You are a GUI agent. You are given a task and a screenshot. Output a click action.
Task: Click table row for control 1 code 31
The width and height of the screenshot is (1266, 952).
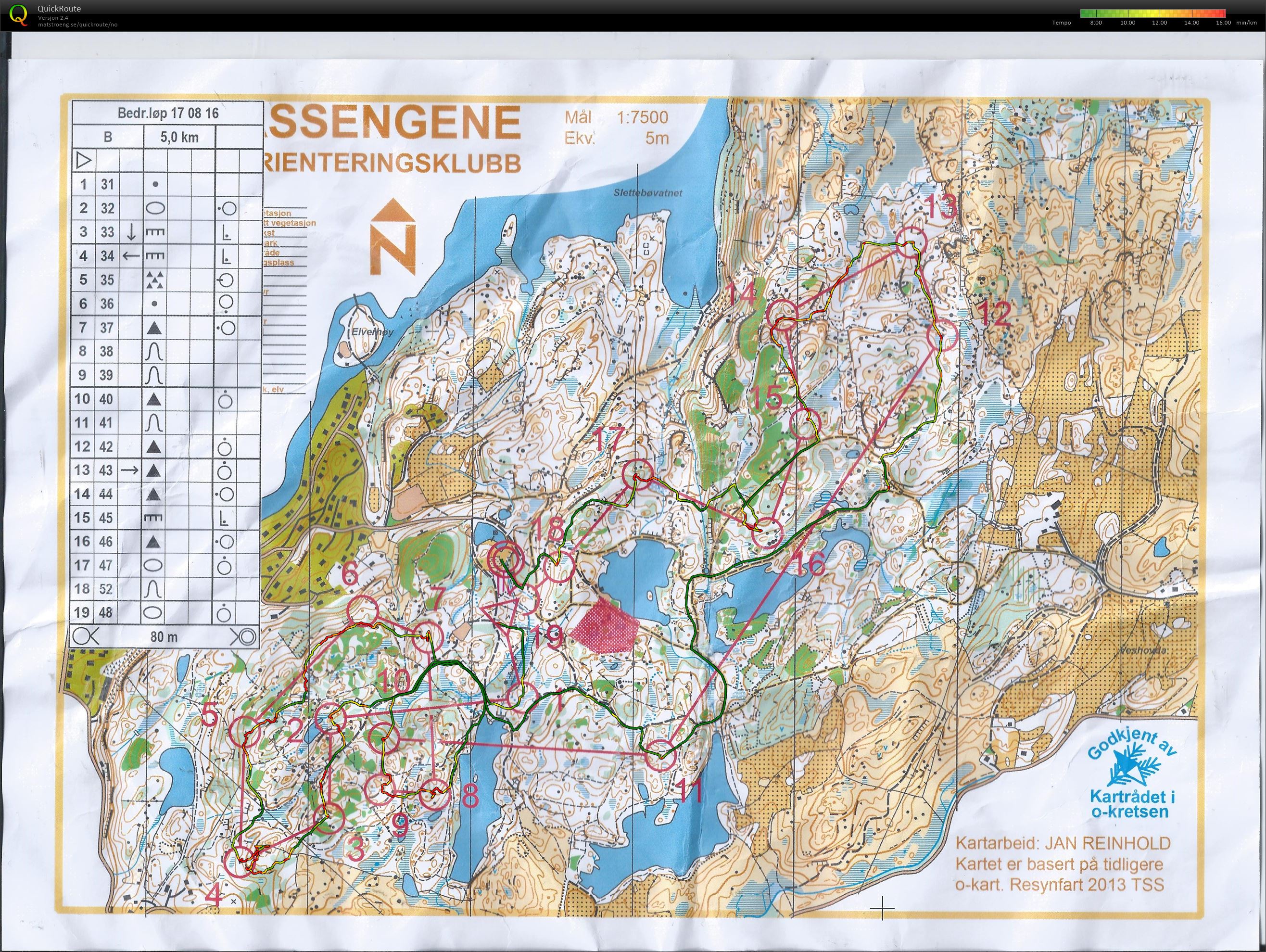point(166,184)
